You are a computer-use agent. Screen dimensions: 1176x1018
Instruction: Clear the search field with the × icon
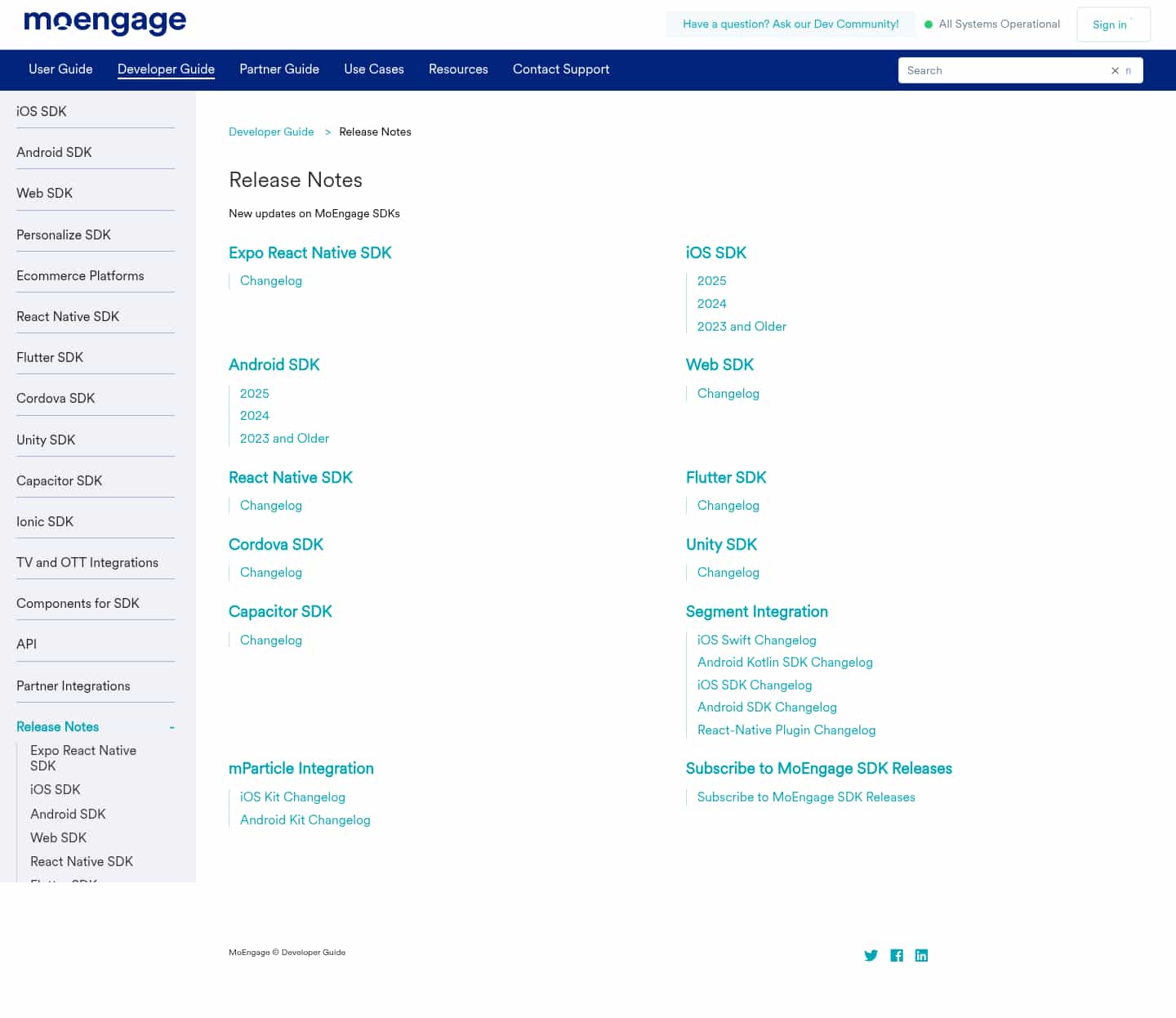coord(1115,70)
